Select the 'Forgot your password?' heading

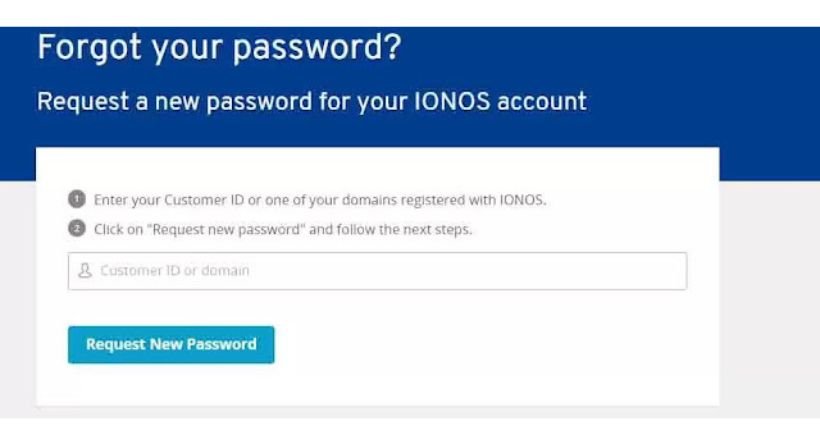pos(219,48)
